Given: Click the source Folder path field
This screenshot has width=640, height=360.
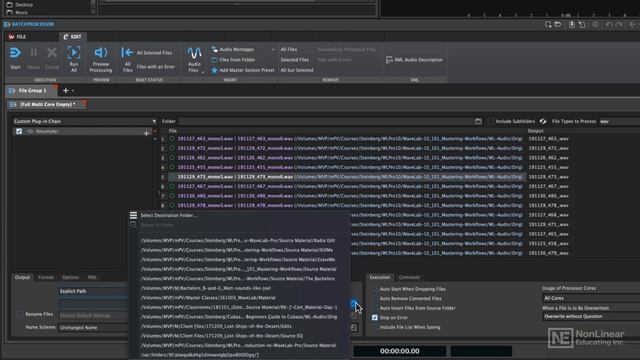Looking at the screenshot, I should tap(325, 121).
